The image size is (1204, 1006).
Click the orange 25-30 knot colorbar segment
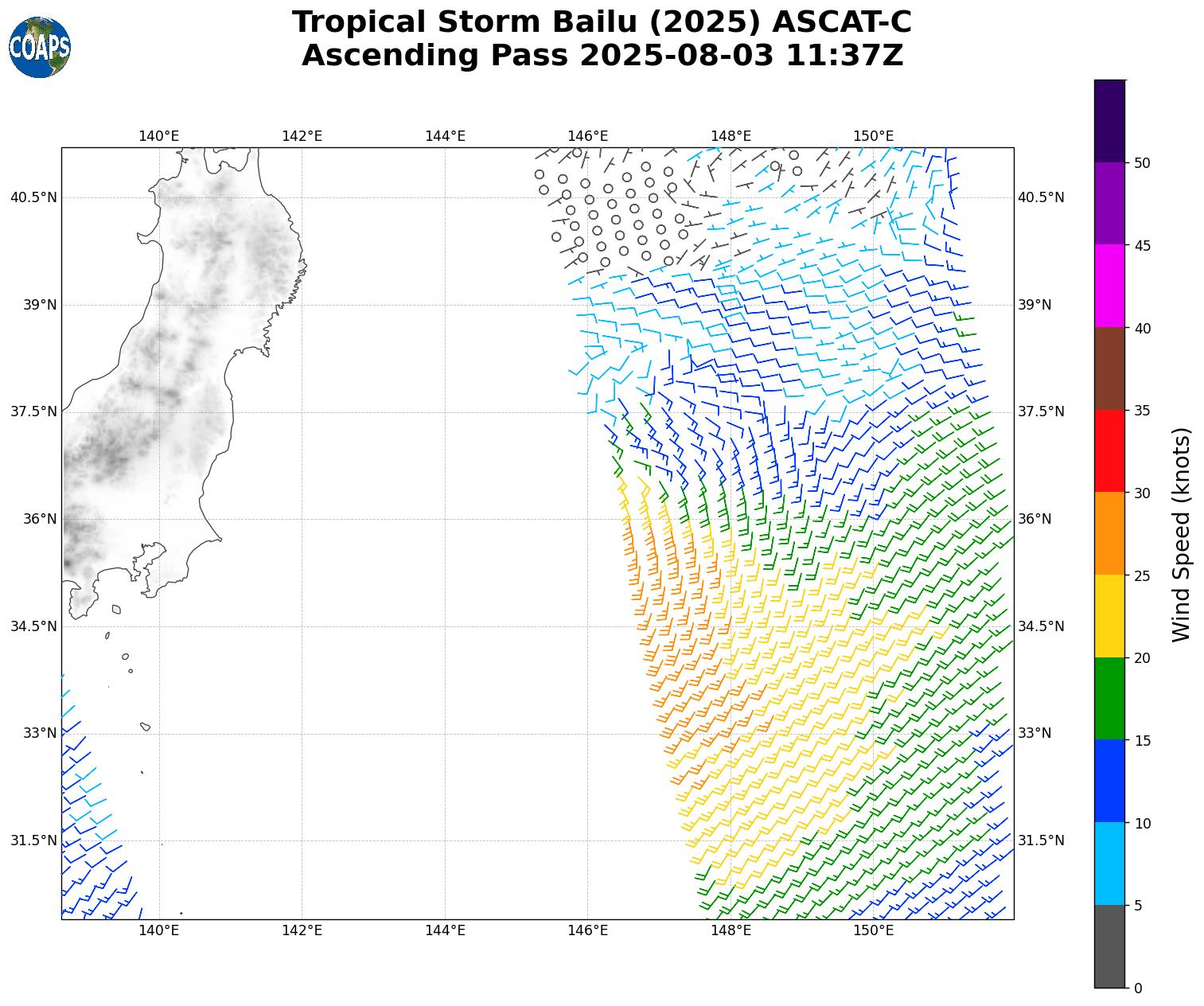click(1109, 533)
